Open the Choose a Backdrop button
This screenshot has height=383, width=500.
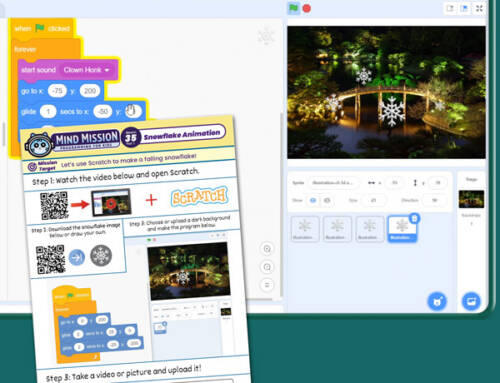(471, 301)
